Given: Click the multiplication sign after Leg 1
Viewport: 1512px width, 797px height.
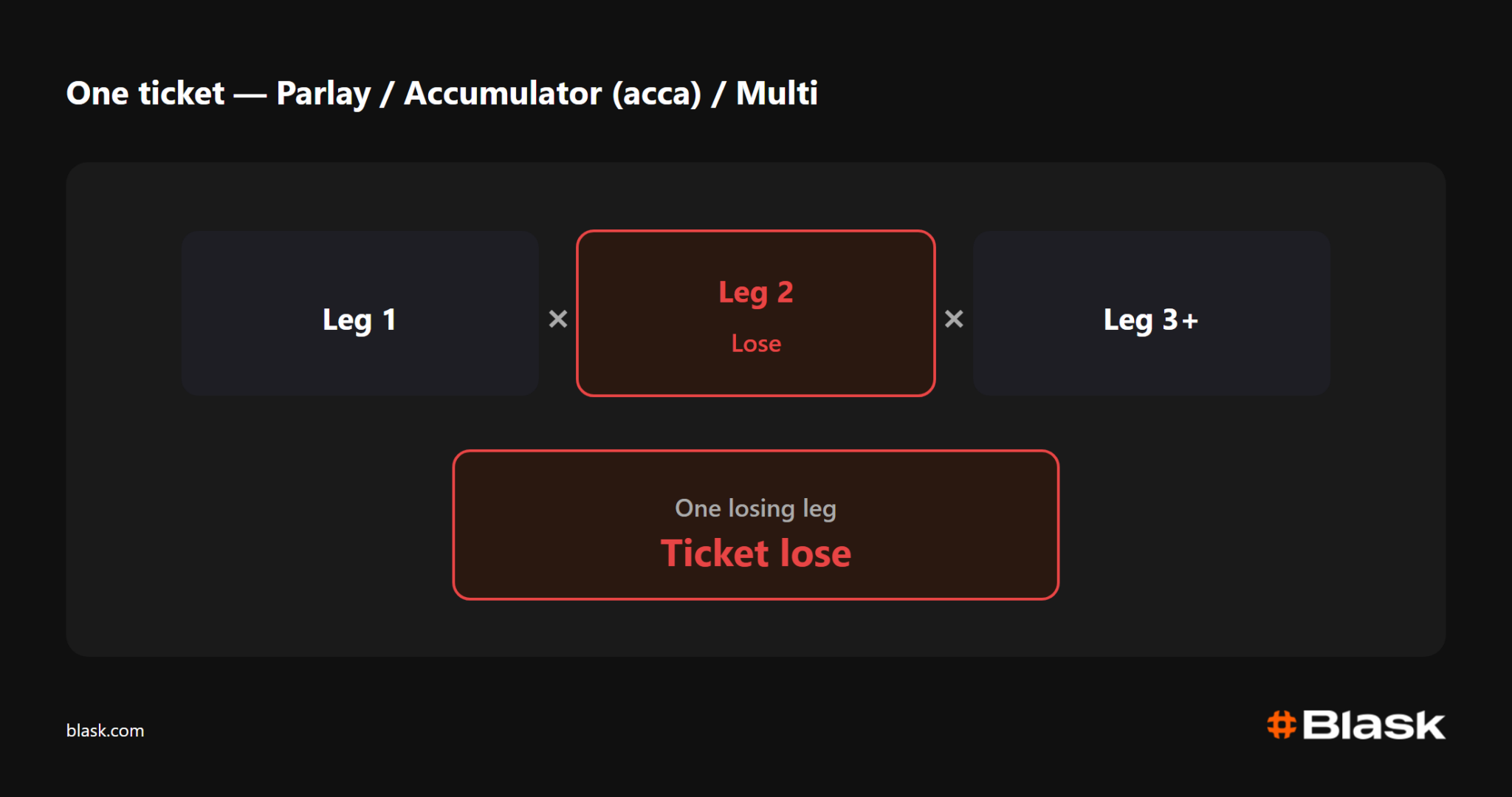Looking at the screenshot, I should pos(558,319).
